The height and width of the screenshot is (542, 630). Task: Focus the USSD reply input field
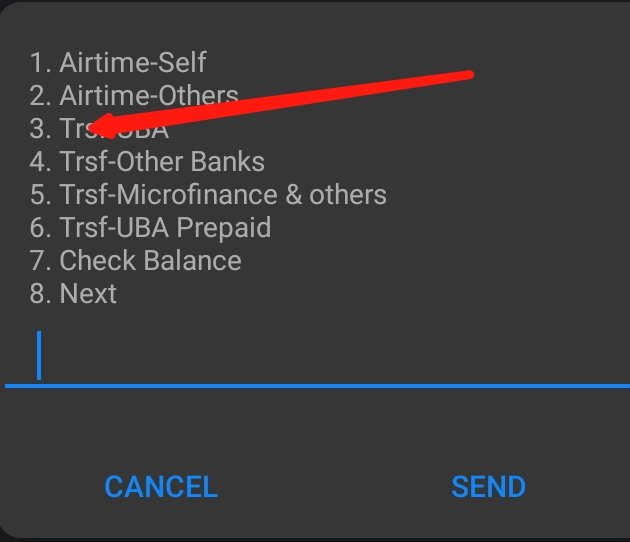tap(317, 356)
